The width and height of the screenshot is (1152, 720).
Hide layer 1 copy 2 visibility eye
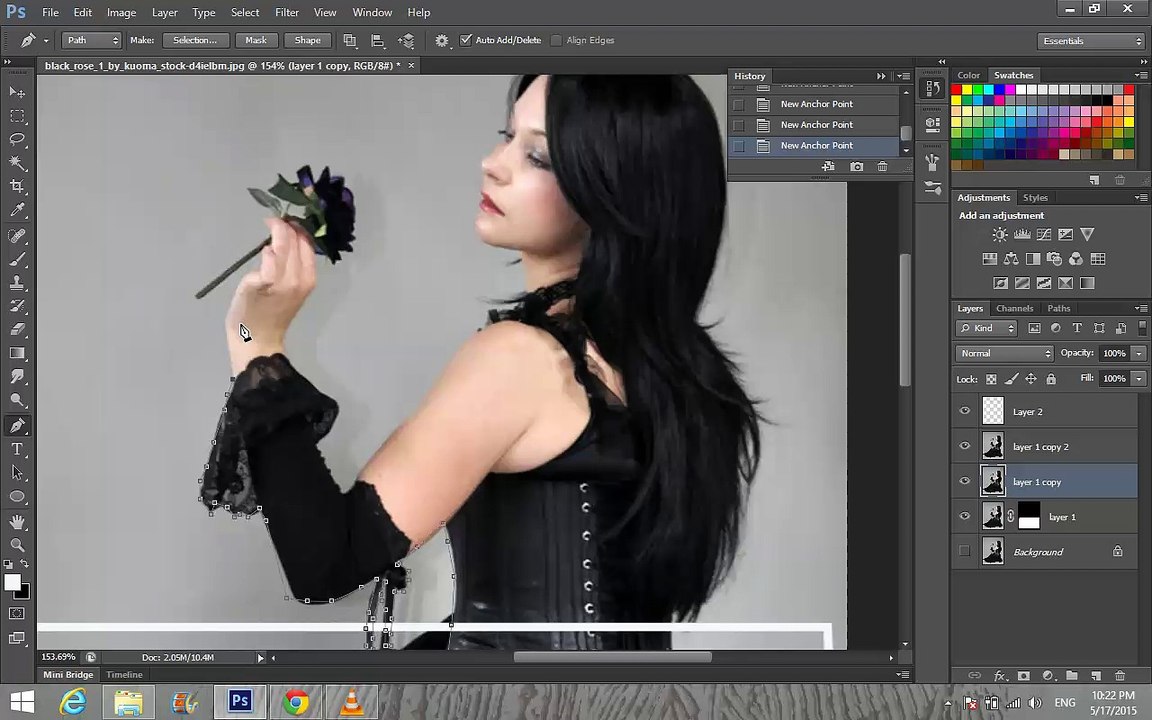pos(965,446)
